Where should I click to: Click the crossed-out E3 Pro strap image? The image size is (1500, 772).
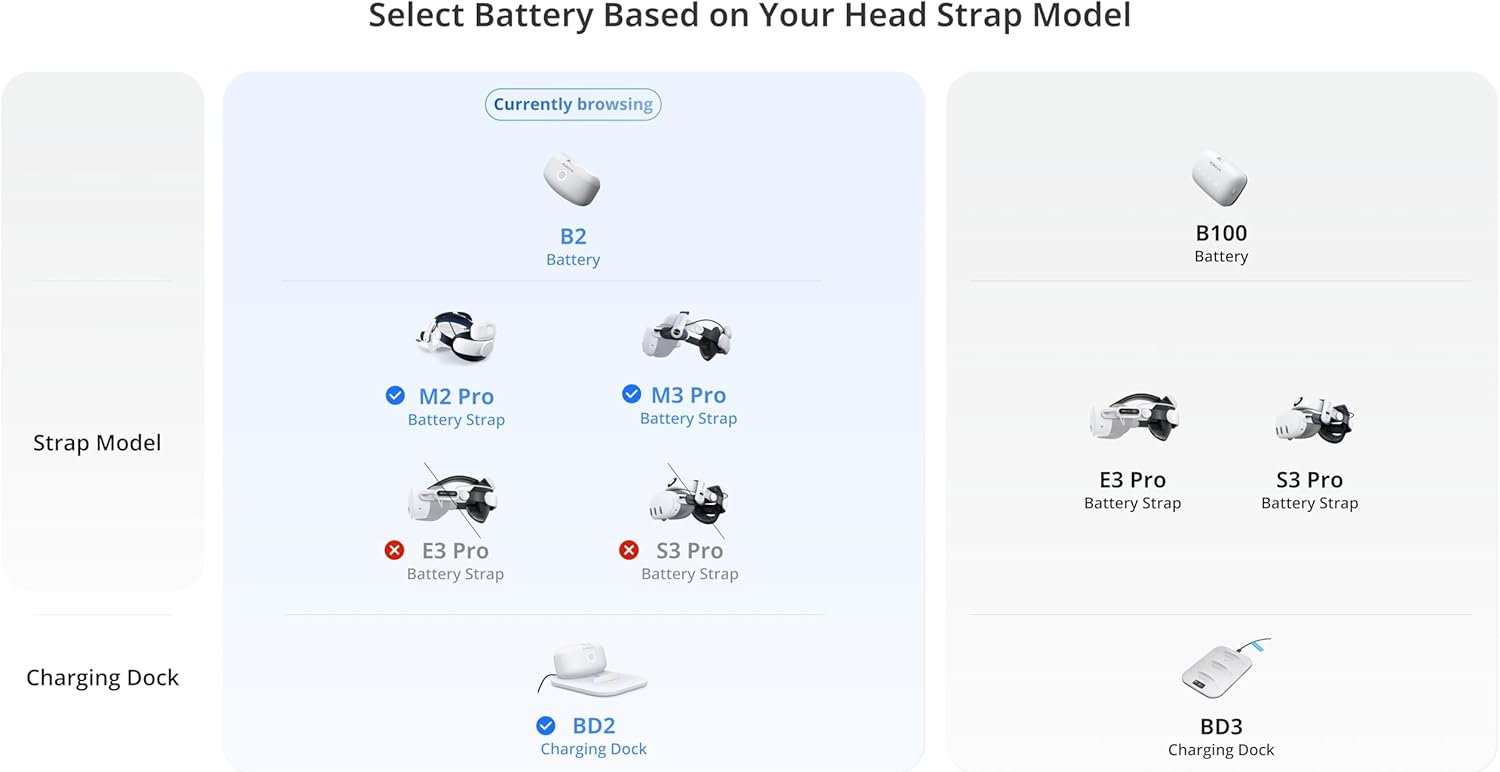tap(453, 500)
